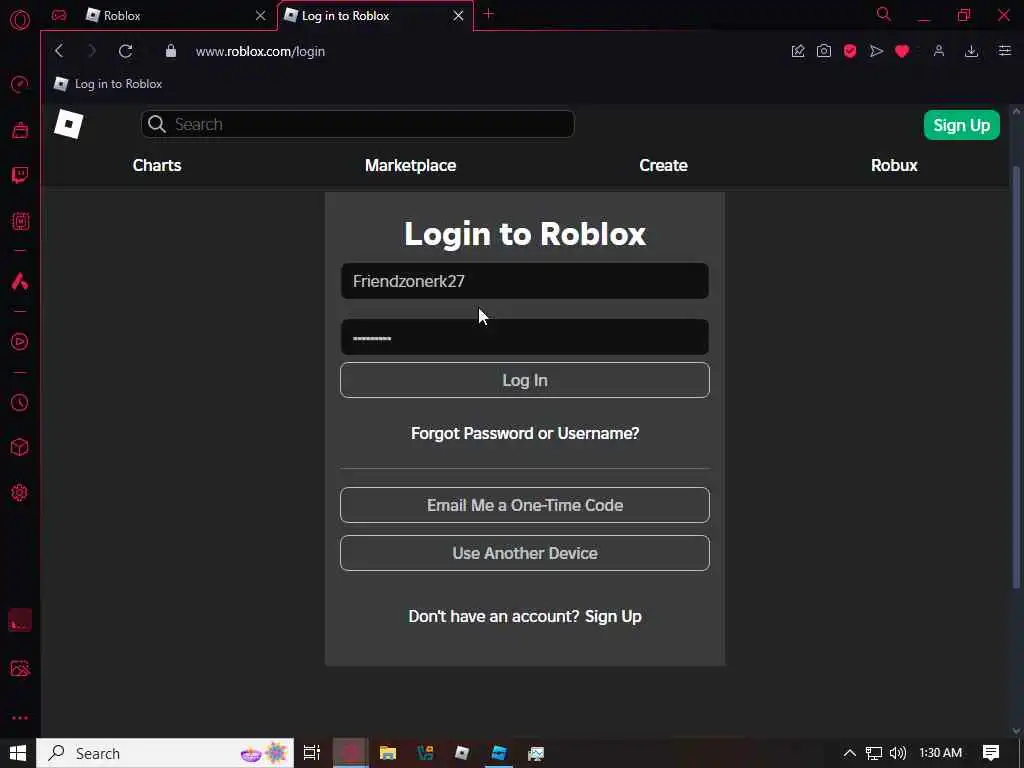The image size is (1024, 768).
Task: Open the Action Center notifications icon
Action: click(991, 753)
